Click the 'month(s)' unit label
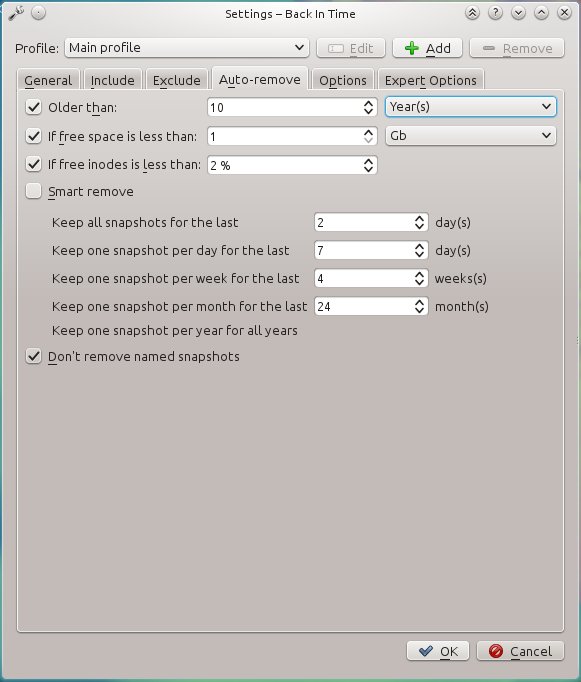Viewport: 581px width, 682px height. tap(461, 307)
